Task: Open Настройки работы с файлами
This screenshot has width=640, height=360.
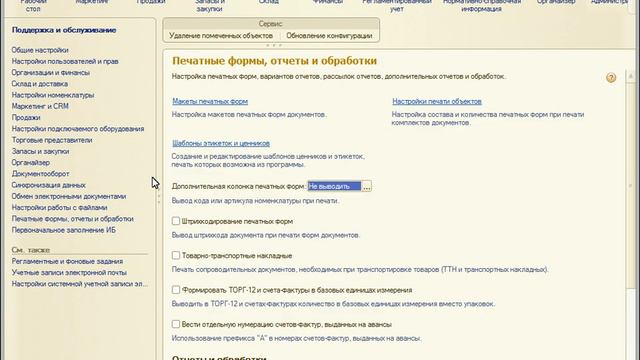Action: tap(60, 207)
